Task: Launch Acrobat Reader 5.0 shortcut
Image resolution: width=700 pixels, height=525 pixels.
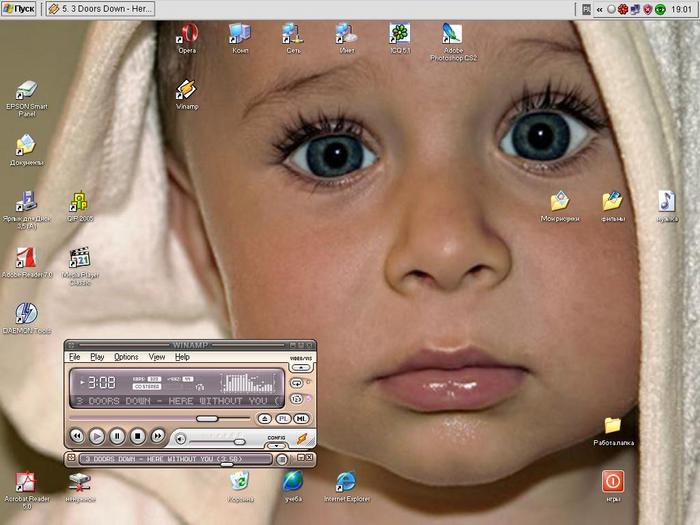Action: 27,490
